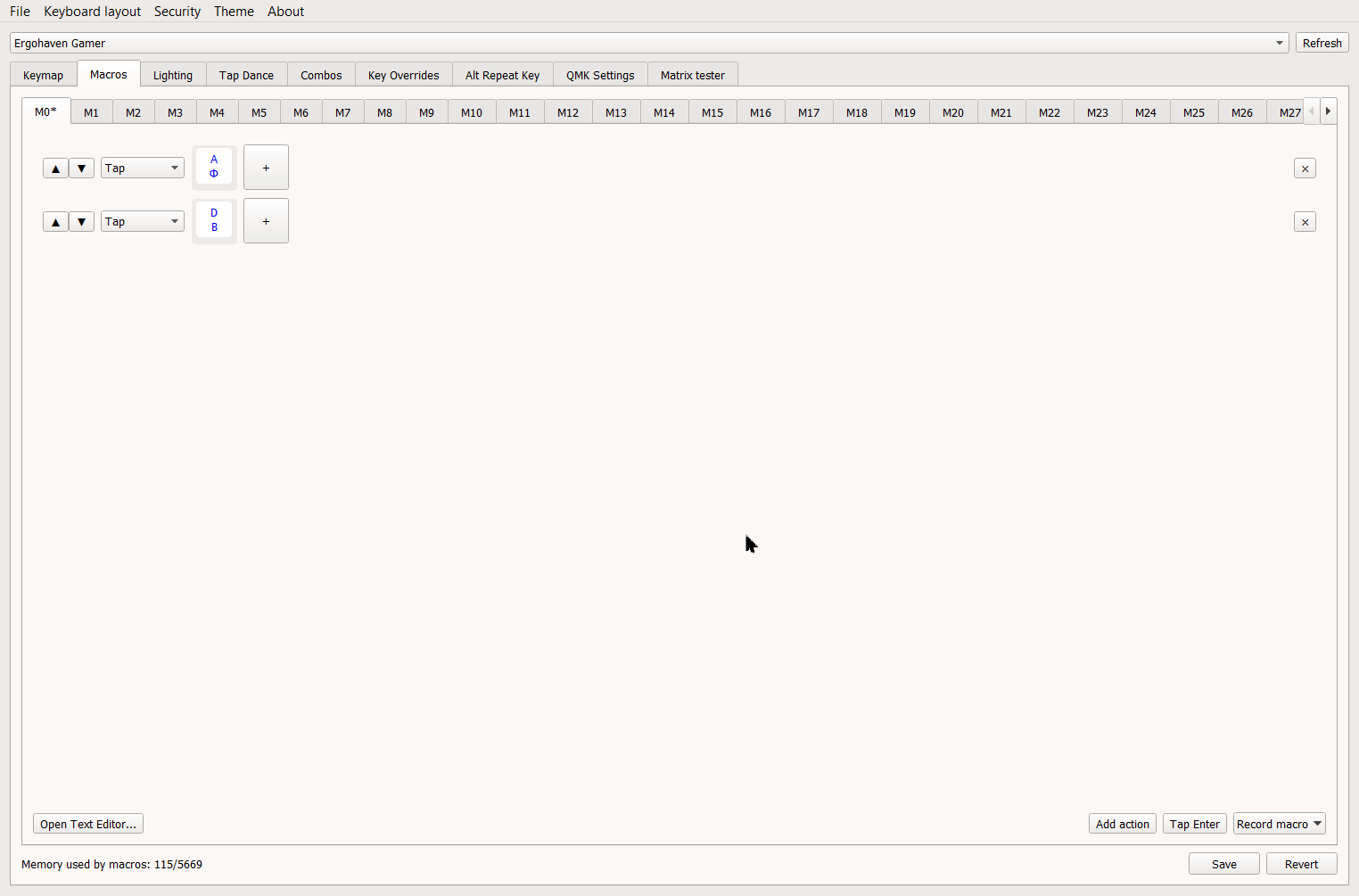Select the D key in second action

point(214,220)
